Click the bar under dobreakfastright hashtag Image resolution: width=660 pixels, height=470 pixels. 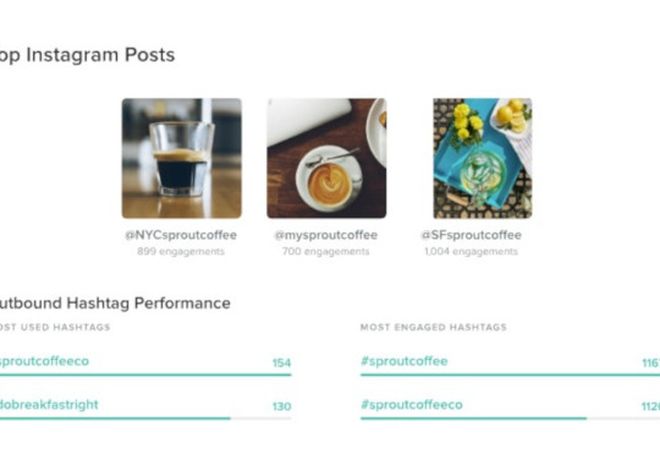146,418
